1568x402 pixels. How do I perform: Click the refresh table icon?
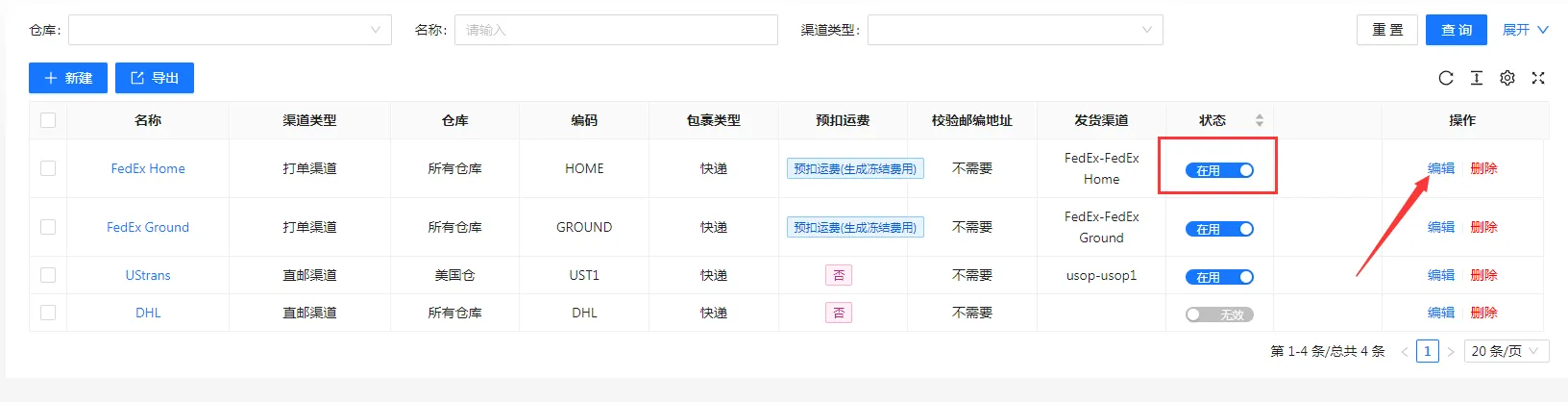pos(1446,79)
